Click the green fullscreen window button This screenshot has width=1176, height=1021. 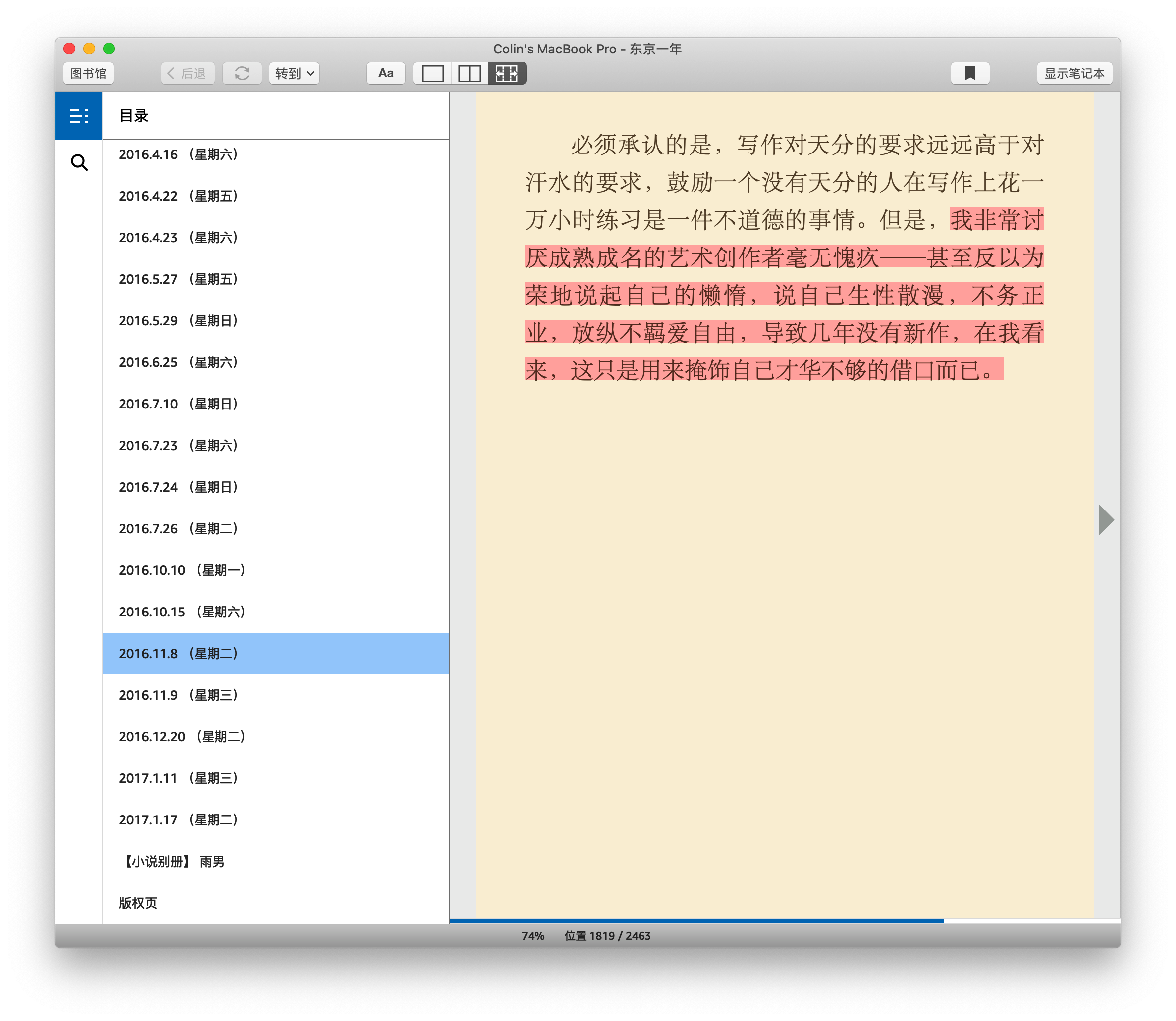[109, 49]
